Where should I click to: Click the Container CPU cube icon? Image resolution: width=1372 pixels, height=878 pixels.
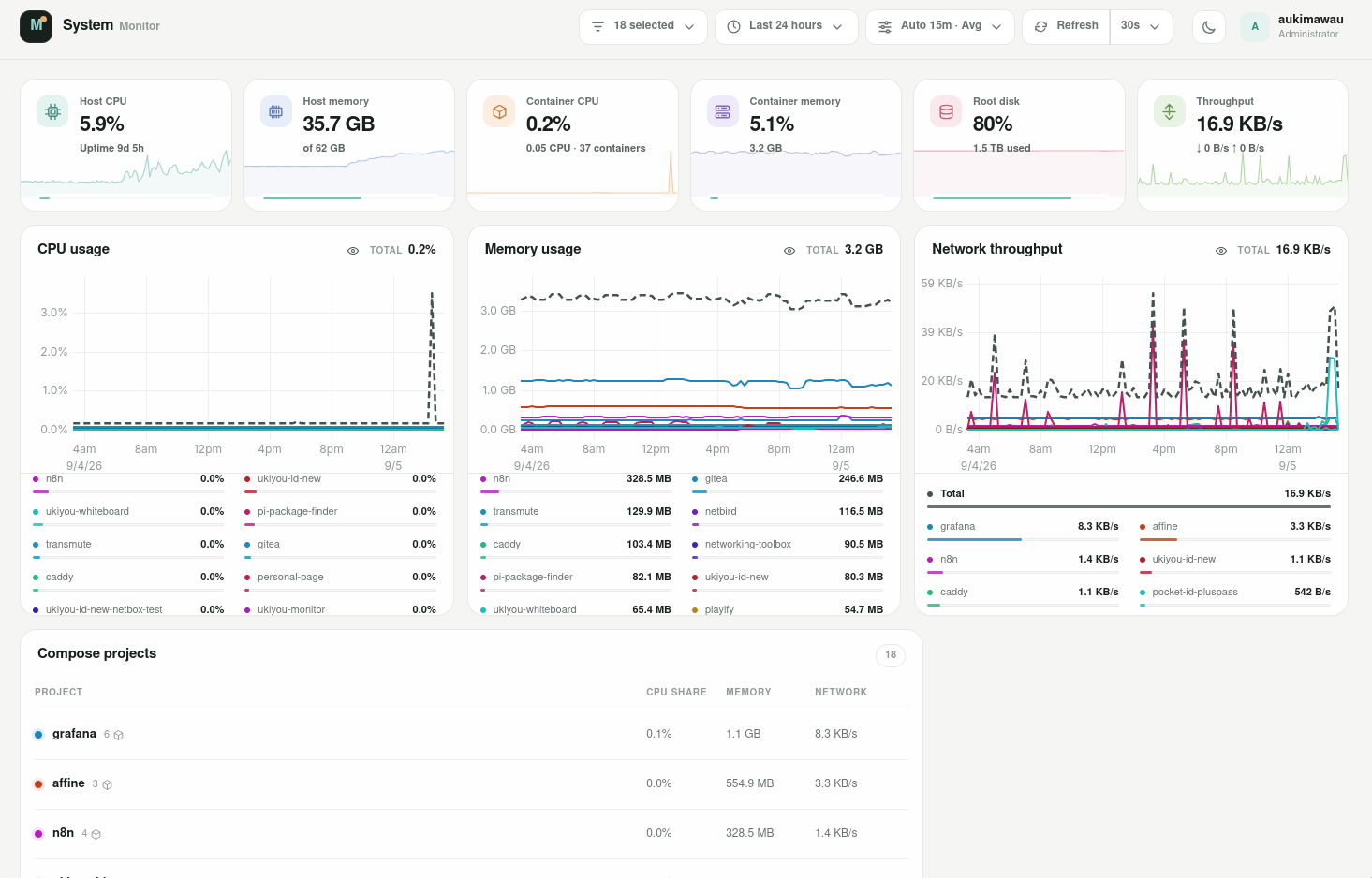[x=499, y=111]
